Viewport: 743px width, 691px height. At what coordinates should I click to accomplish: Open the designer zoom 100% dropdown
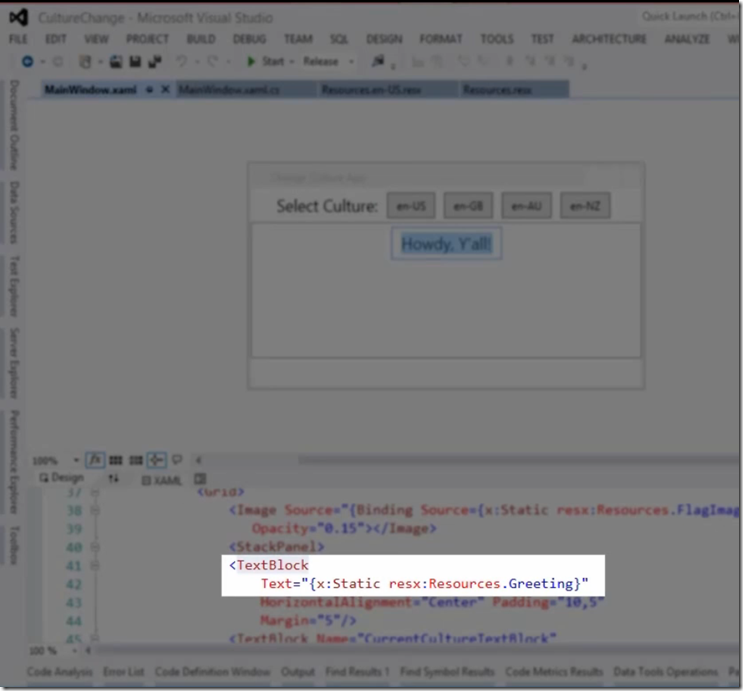[76, 460]
